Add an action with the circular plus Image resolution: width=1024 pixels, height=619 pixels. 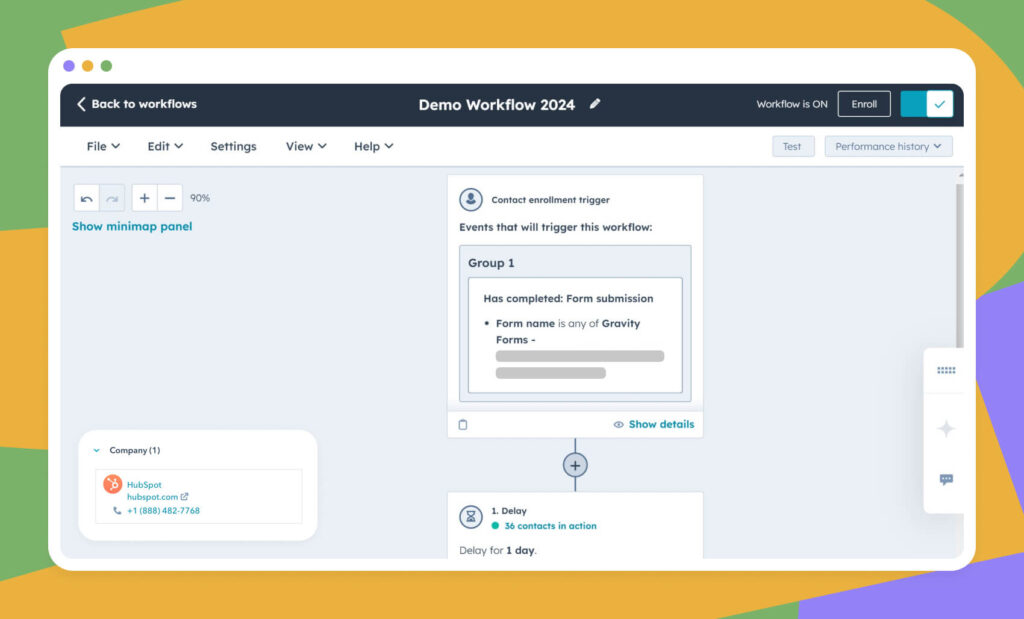coord(575,466)
